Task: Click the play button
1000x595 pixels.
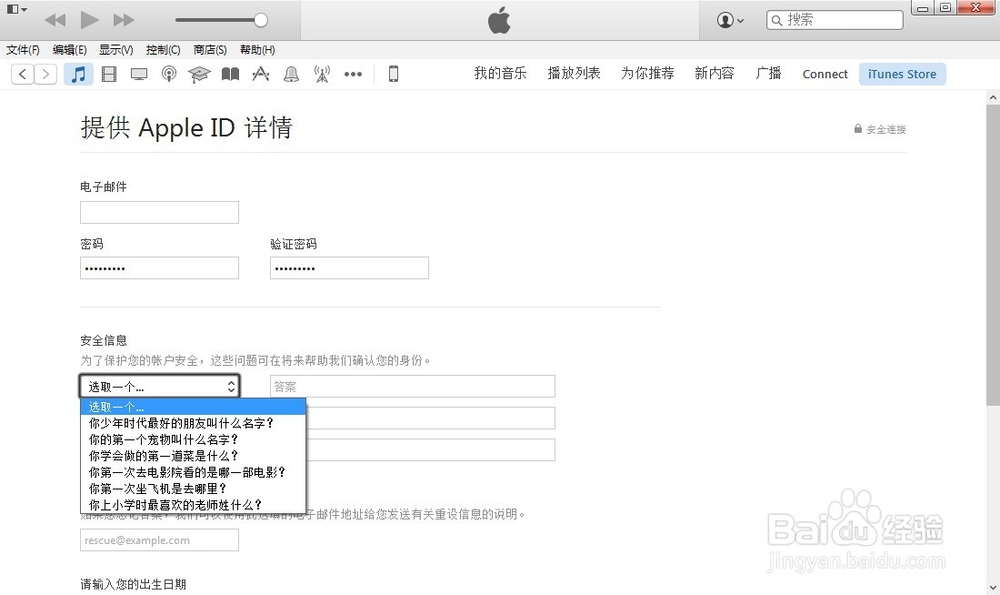Action: 89,20
